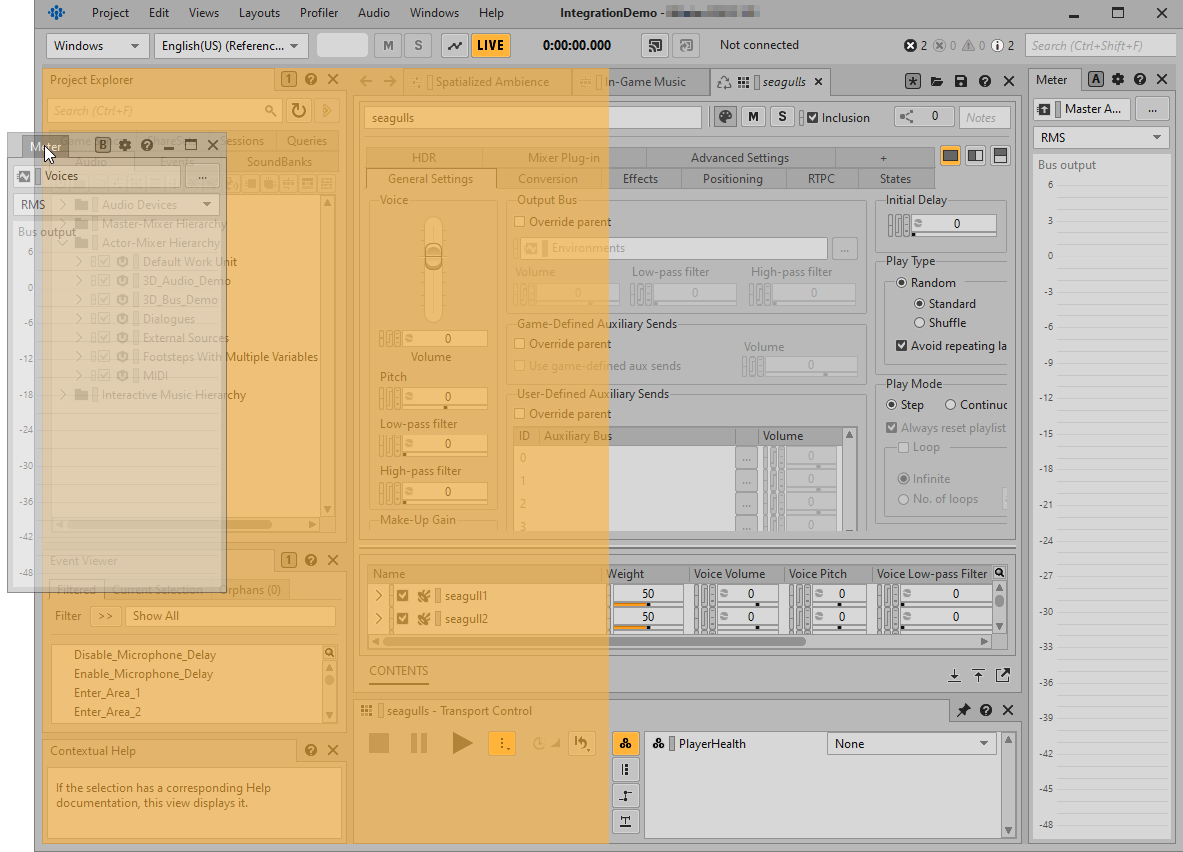Enable Output Bus Override parent checkbox

pos(519,222)
